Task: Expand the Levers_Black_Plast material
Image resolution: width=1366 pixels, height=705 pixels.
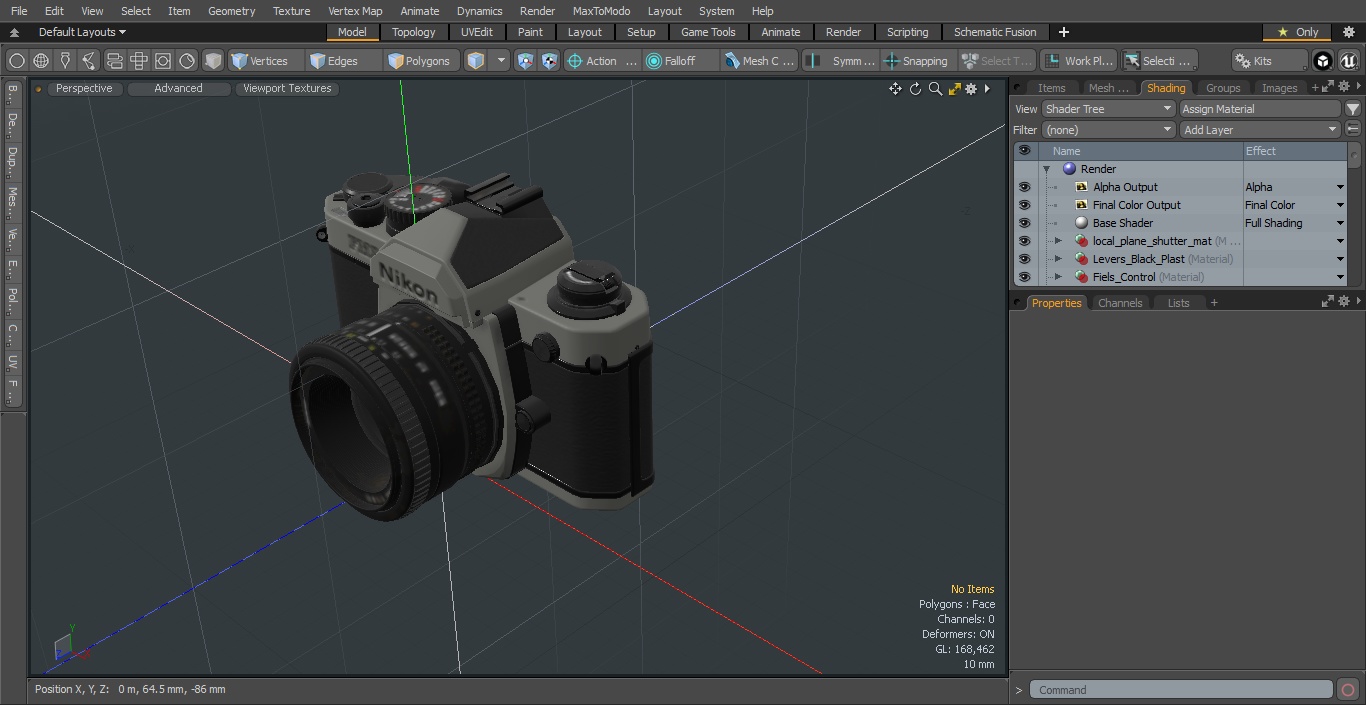Action: [x=1058, y=259]
